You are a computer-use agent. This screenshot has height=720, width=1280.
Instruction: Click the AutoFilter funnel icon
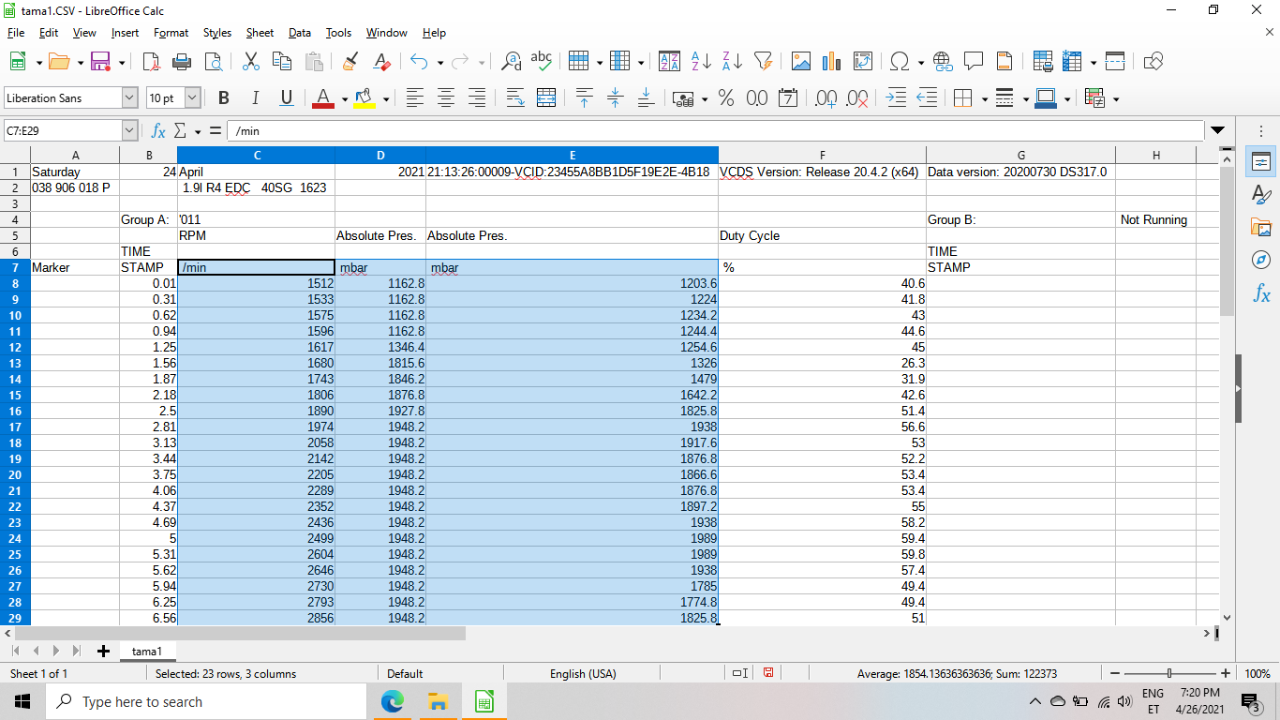[x=763, y=62]
